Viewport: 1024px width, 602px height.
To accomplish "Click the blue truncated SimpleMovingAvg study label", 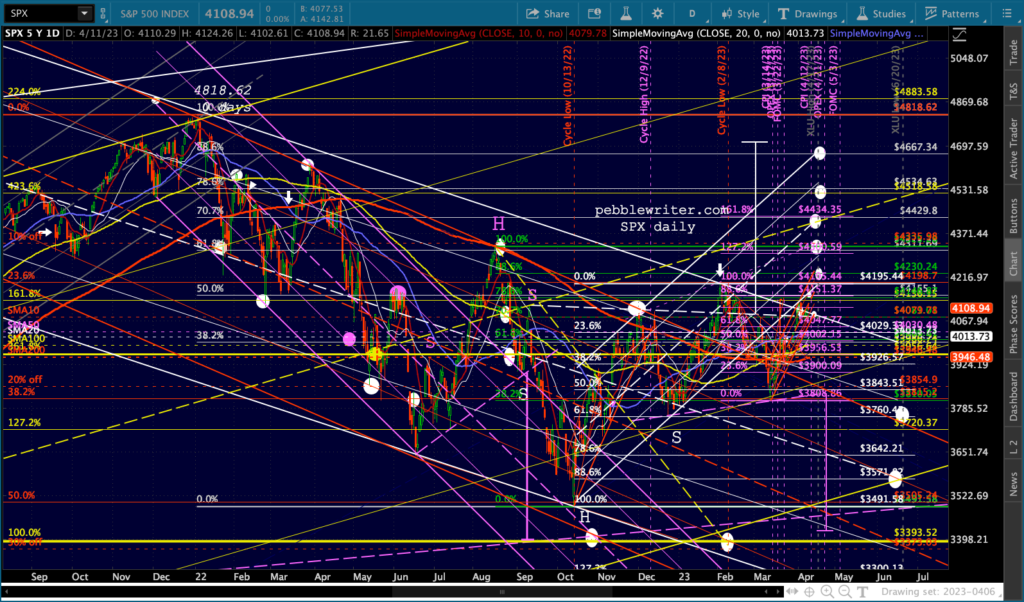I will (876, 33).
